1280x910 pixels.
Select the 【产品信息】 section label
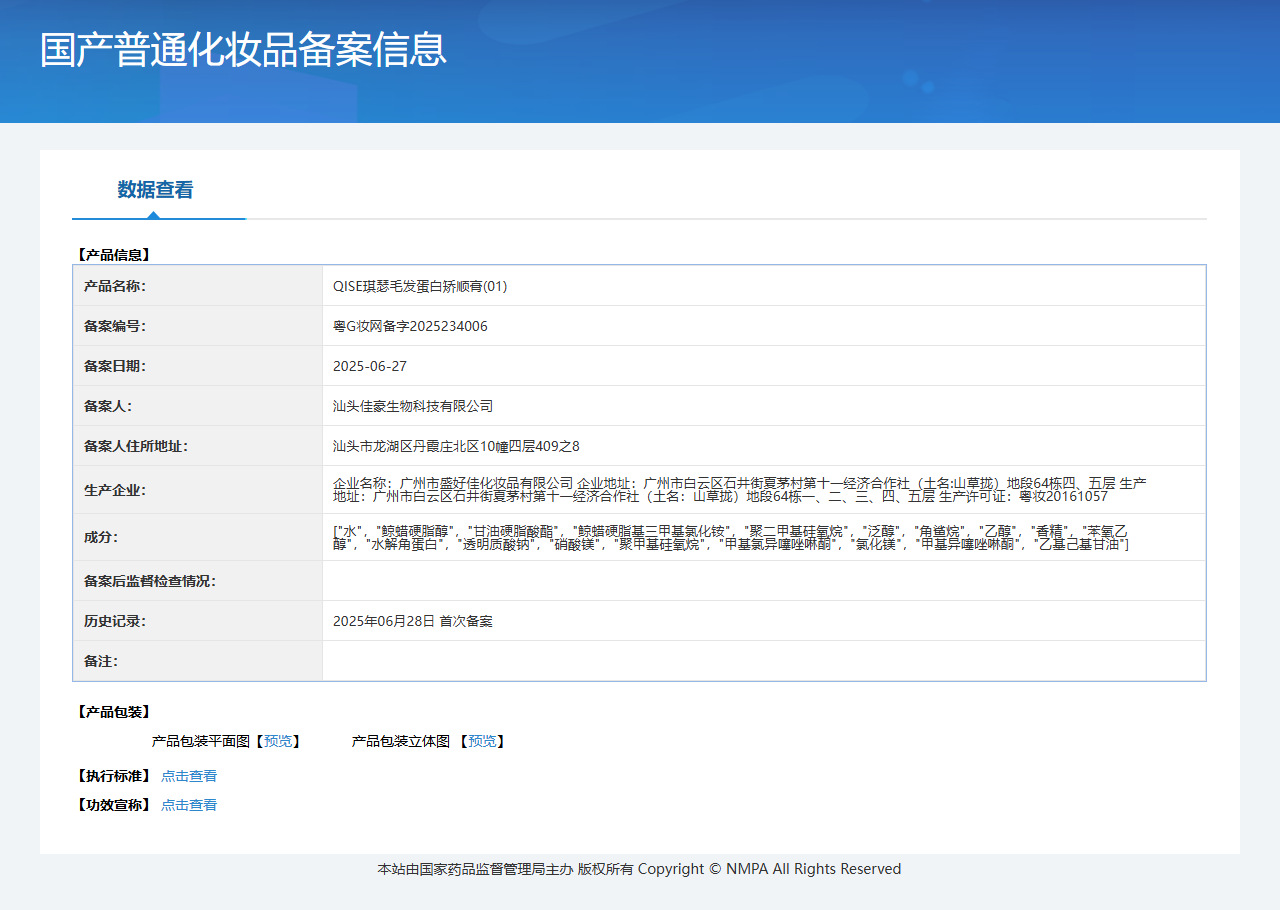(x=110, y=253)
